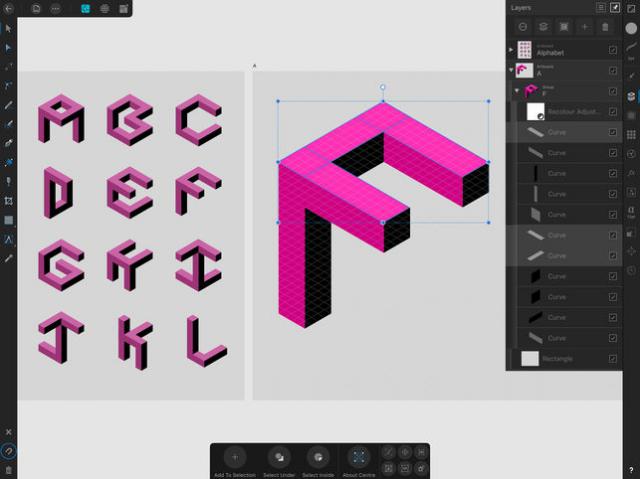Select the Artistic Text tool

(8, 240)
